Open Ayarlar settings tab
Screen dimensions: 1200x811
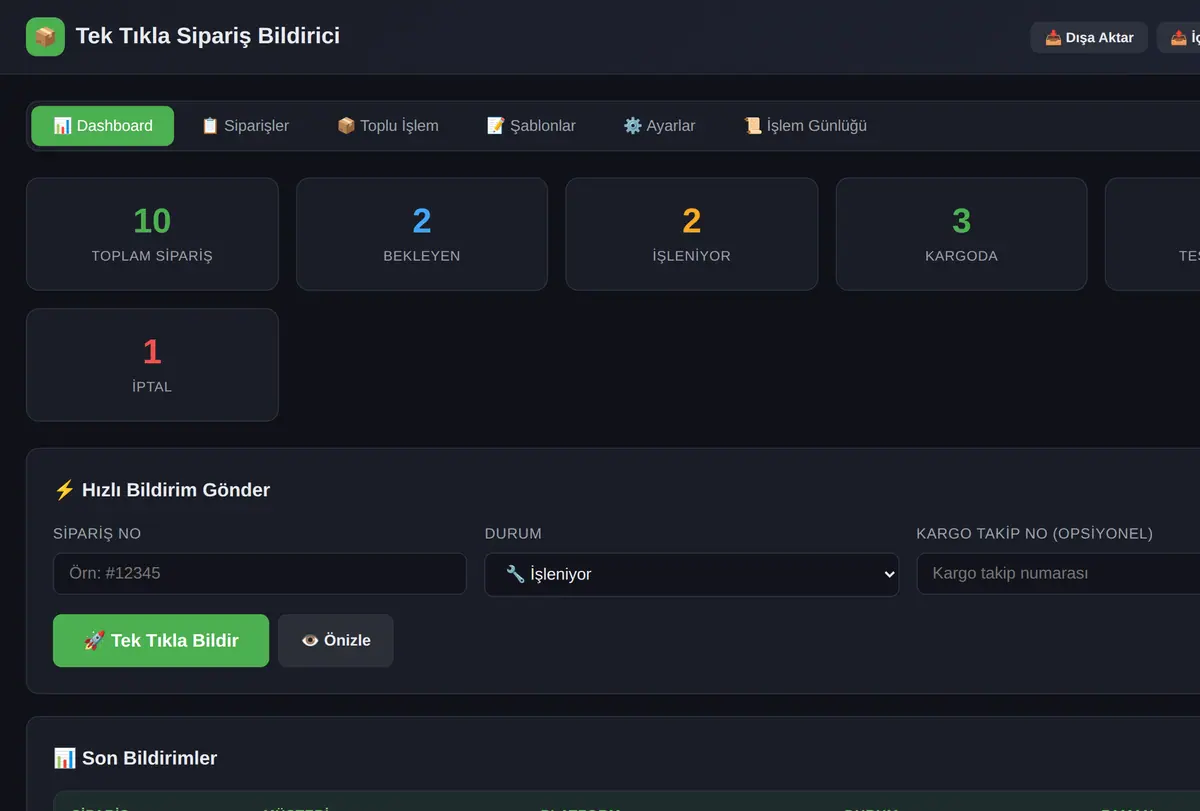(659, 126)
